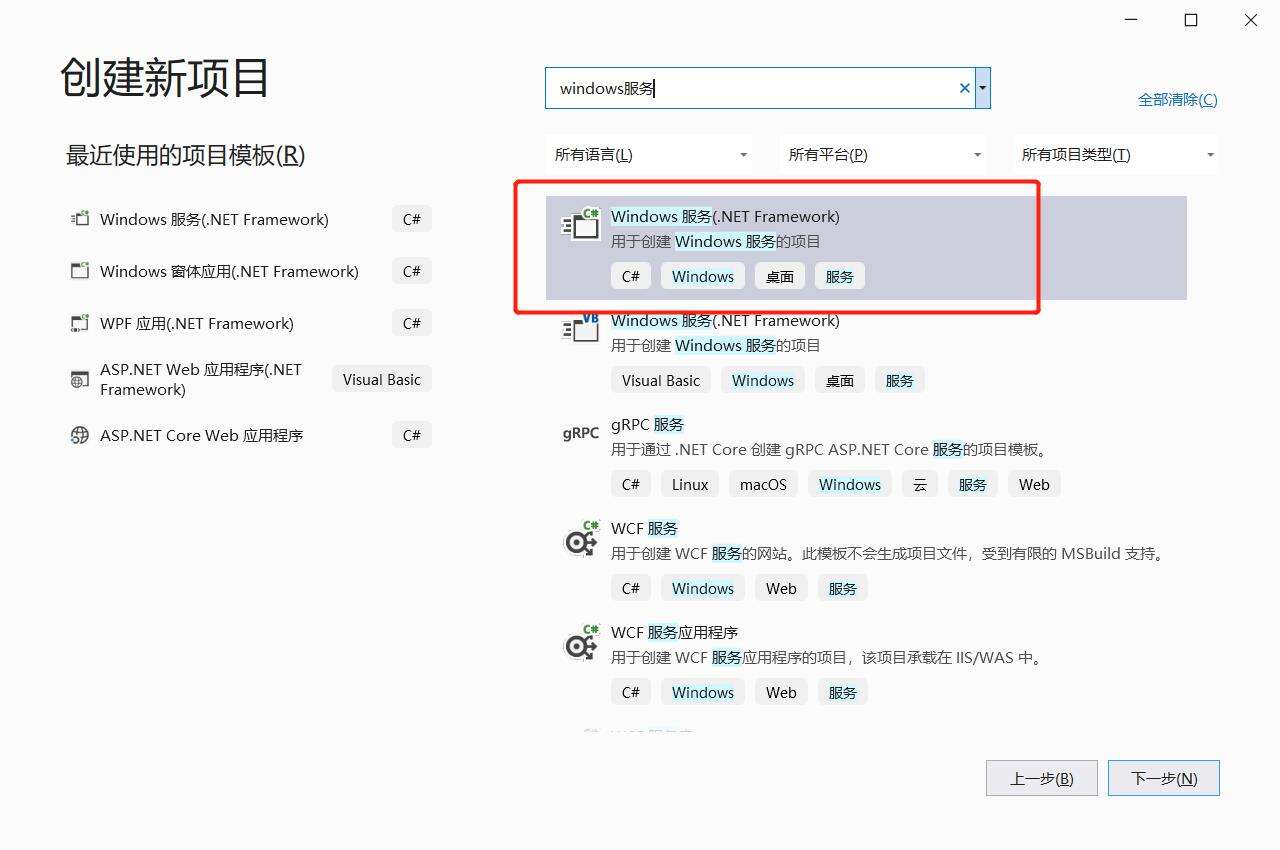This screenshot has width=1280, height=850.
Task: Click 全部清除 link to clear filters
Action: click(x=1178, y=99)
